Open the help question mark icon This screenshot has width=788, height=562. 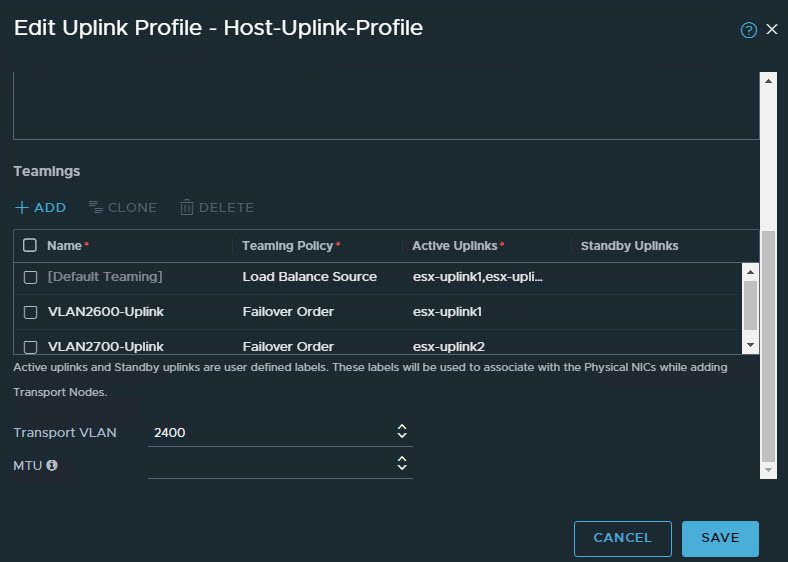coord(748,30)
